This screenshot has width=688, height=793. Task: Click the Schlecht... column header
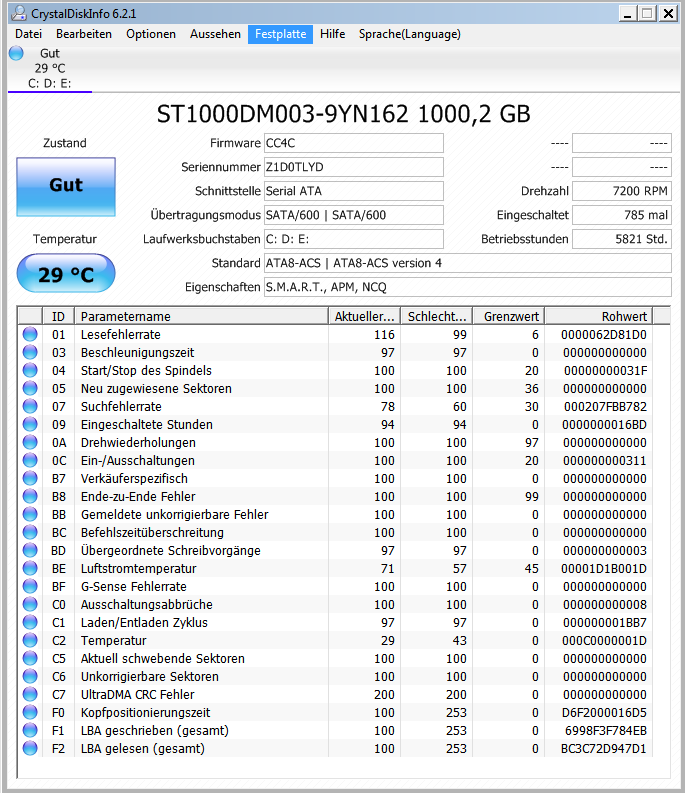[x=437, y=316]
